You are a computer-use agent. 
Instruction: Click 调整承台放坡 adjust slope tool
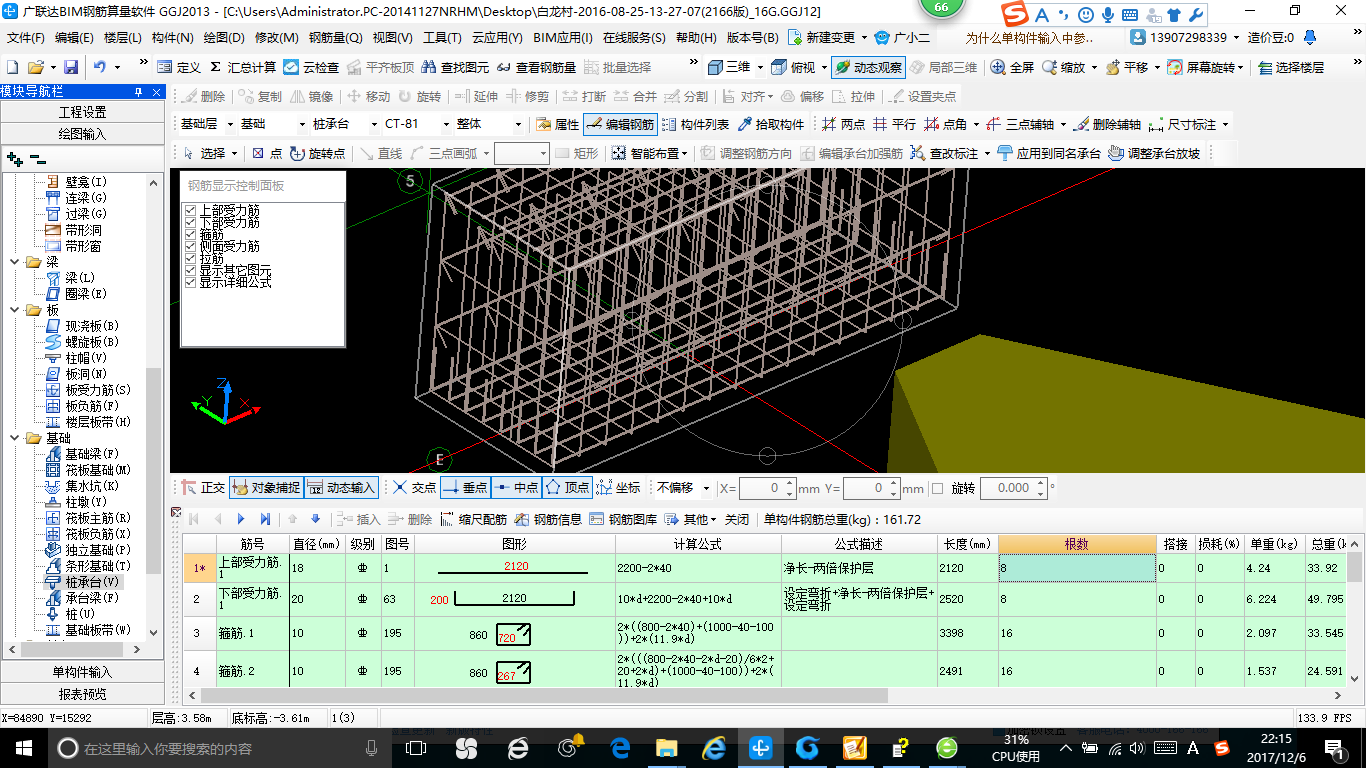point(1154,153)
